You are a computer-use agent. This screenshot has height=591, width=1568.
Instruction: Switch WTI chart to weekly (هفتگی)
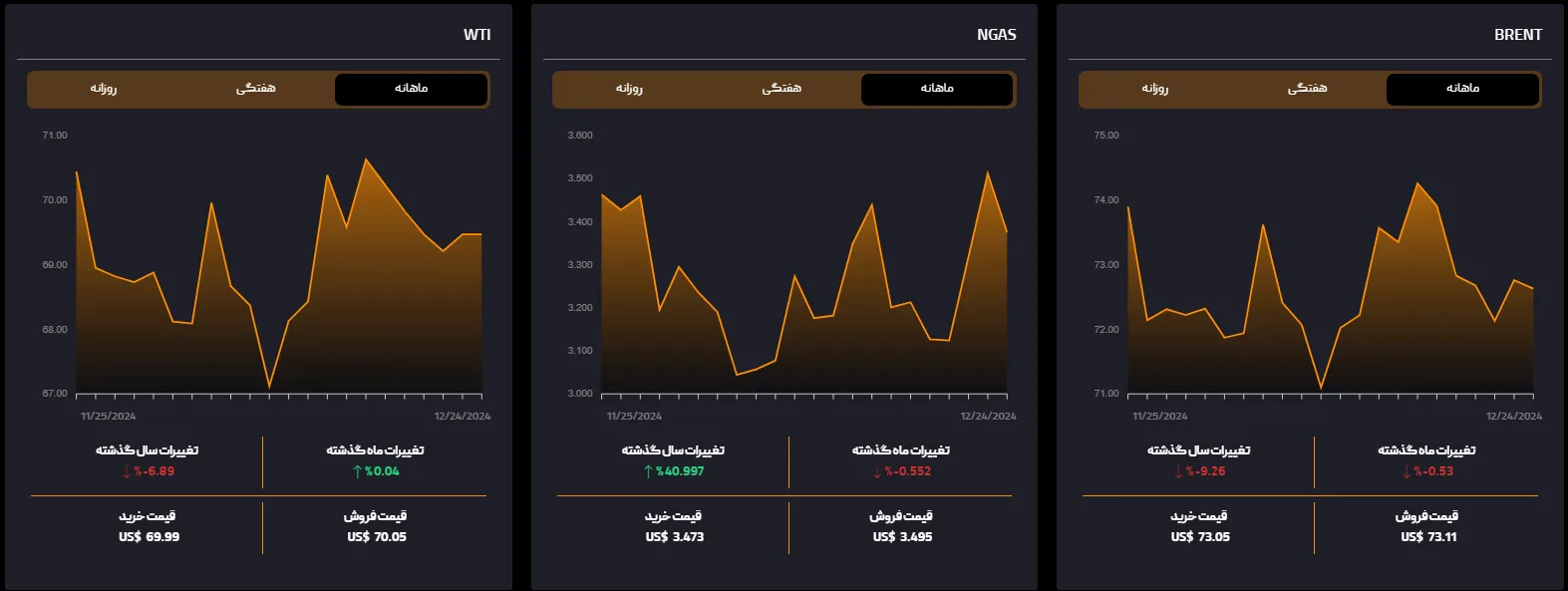(x=256, y=89)
